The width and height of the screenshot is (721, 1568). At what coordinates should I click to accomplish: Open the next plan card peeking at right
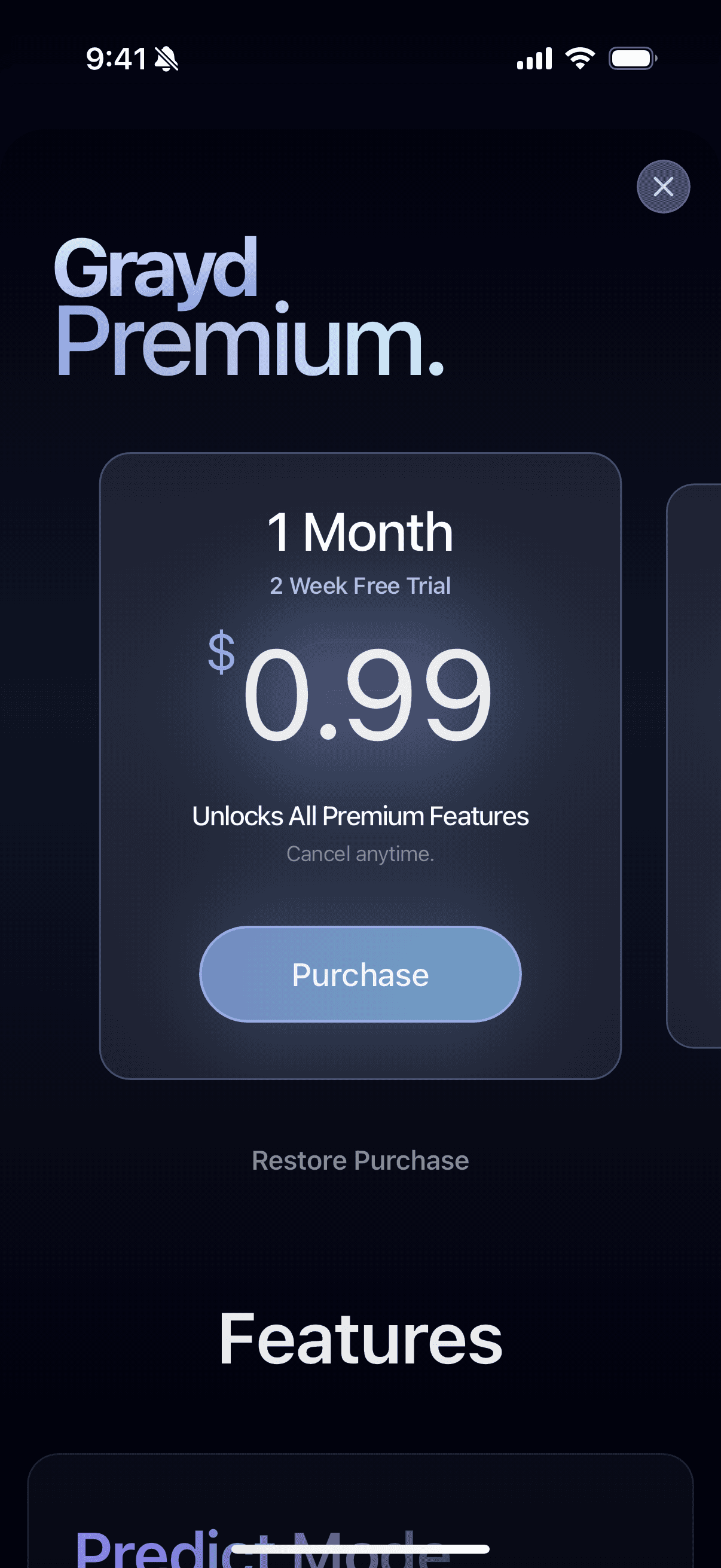point(694,765)
